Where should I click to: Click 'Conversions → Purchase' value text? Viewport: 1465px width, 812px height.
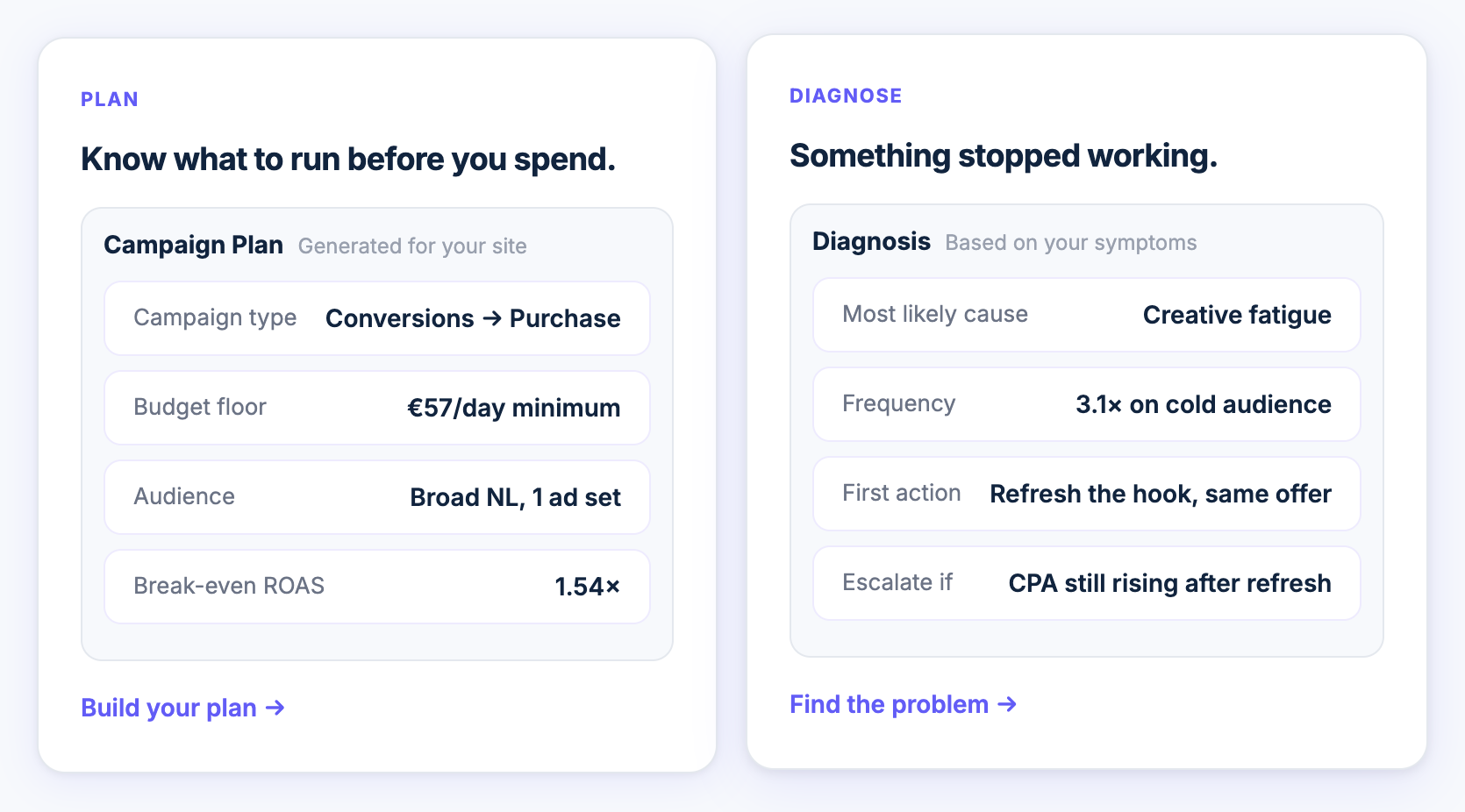point(473,318)
